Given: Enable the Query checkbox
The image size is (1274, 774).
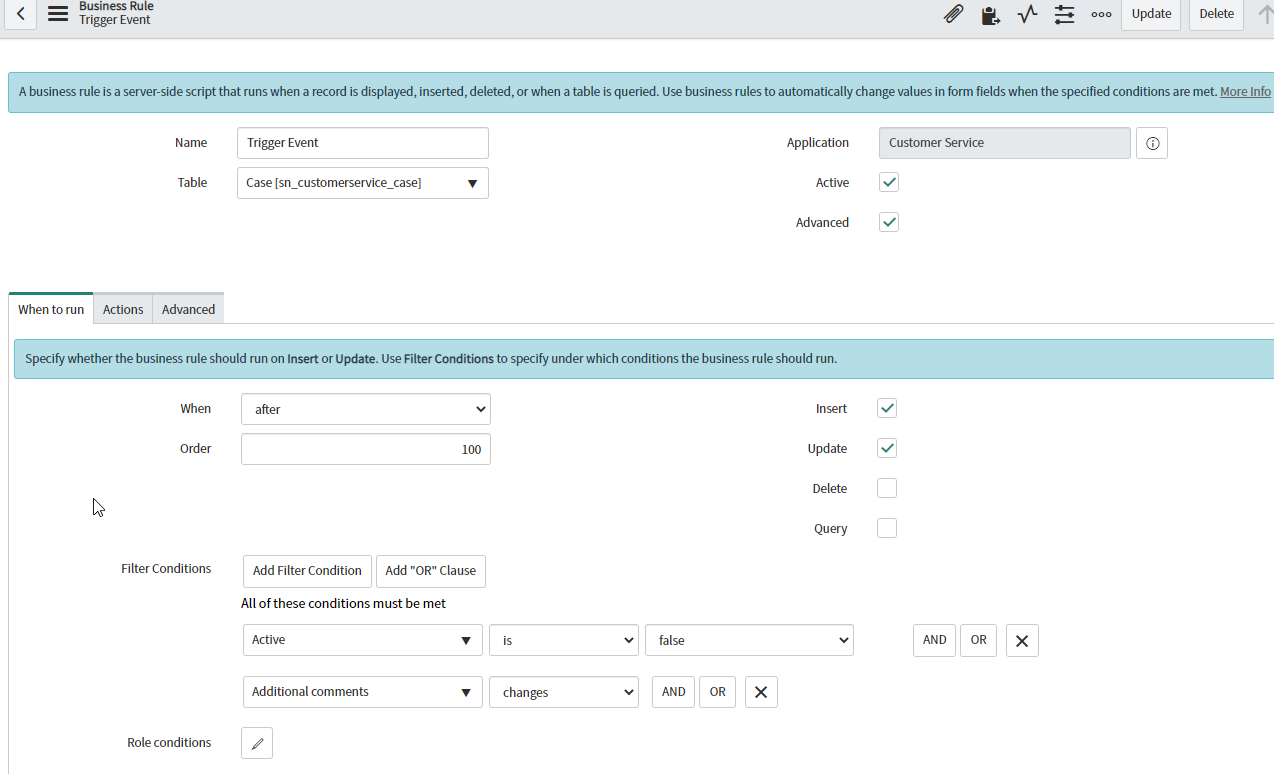Looking at the screenshot, I should [x=887, y=528].
